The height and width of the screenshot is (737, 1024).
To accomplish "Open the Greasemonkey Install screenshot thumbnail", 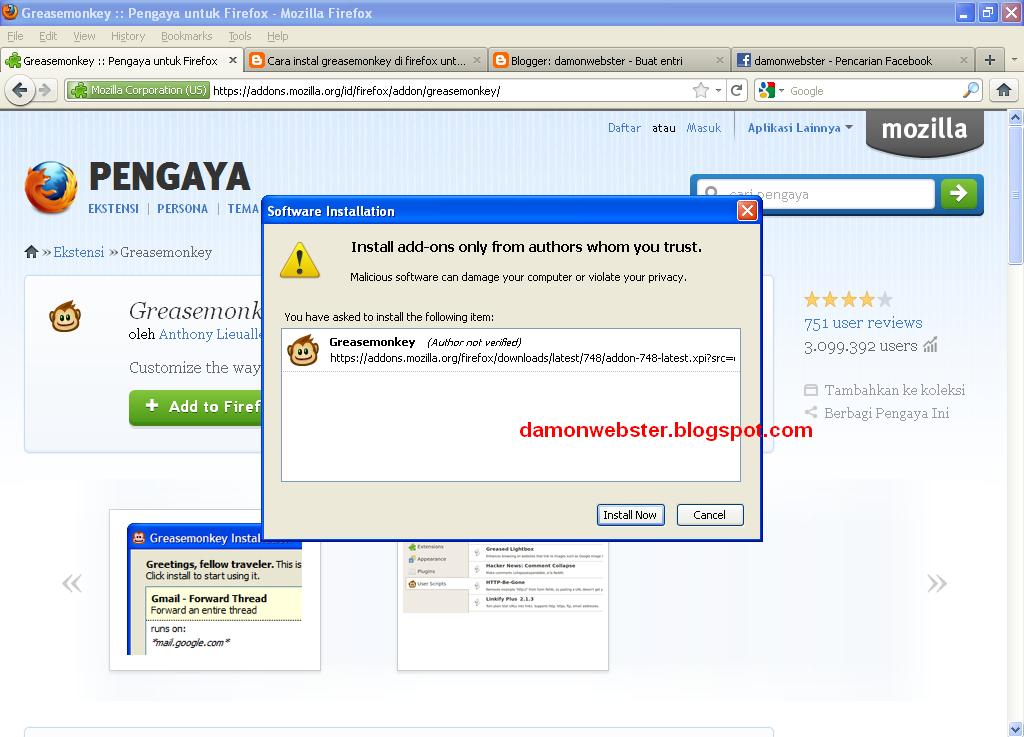I will point(215,589).
